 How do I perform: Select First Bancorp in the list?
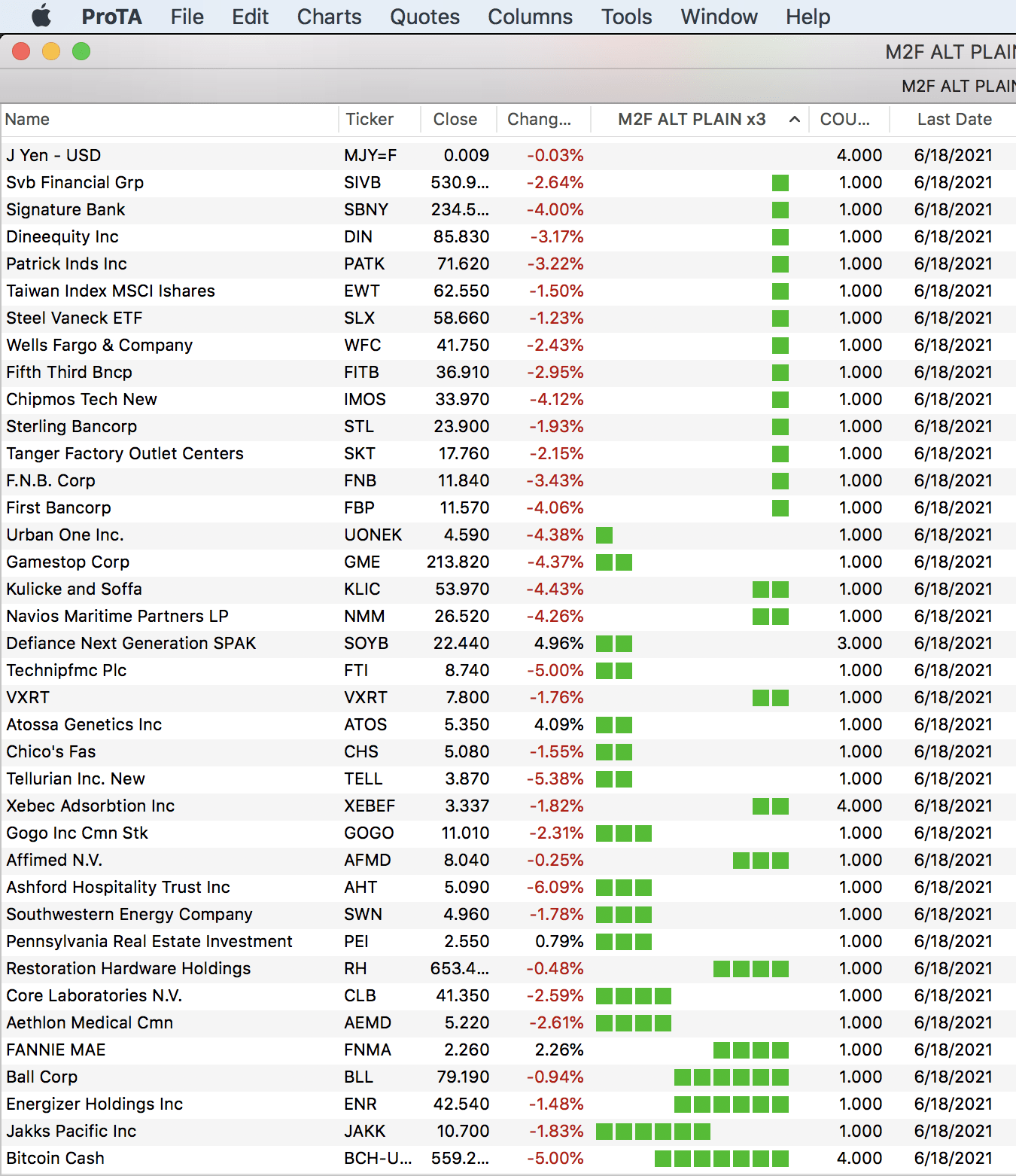click(508, 507)
